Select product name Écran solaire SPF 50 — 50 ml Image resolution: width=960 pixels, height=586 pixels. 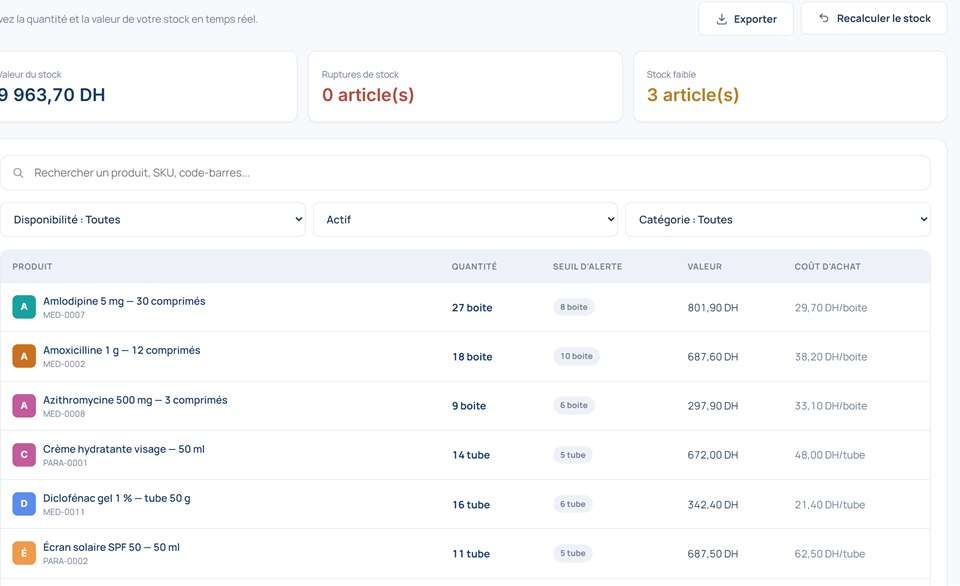(x=111, y=547)
